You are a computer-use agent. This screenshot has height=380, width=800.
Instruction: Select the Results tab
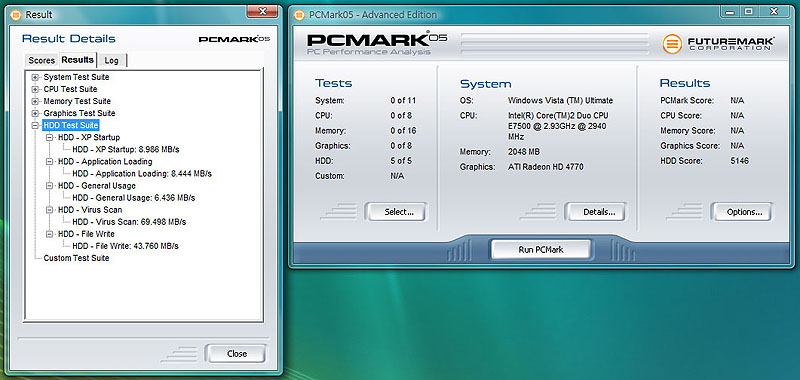point(78,60)
